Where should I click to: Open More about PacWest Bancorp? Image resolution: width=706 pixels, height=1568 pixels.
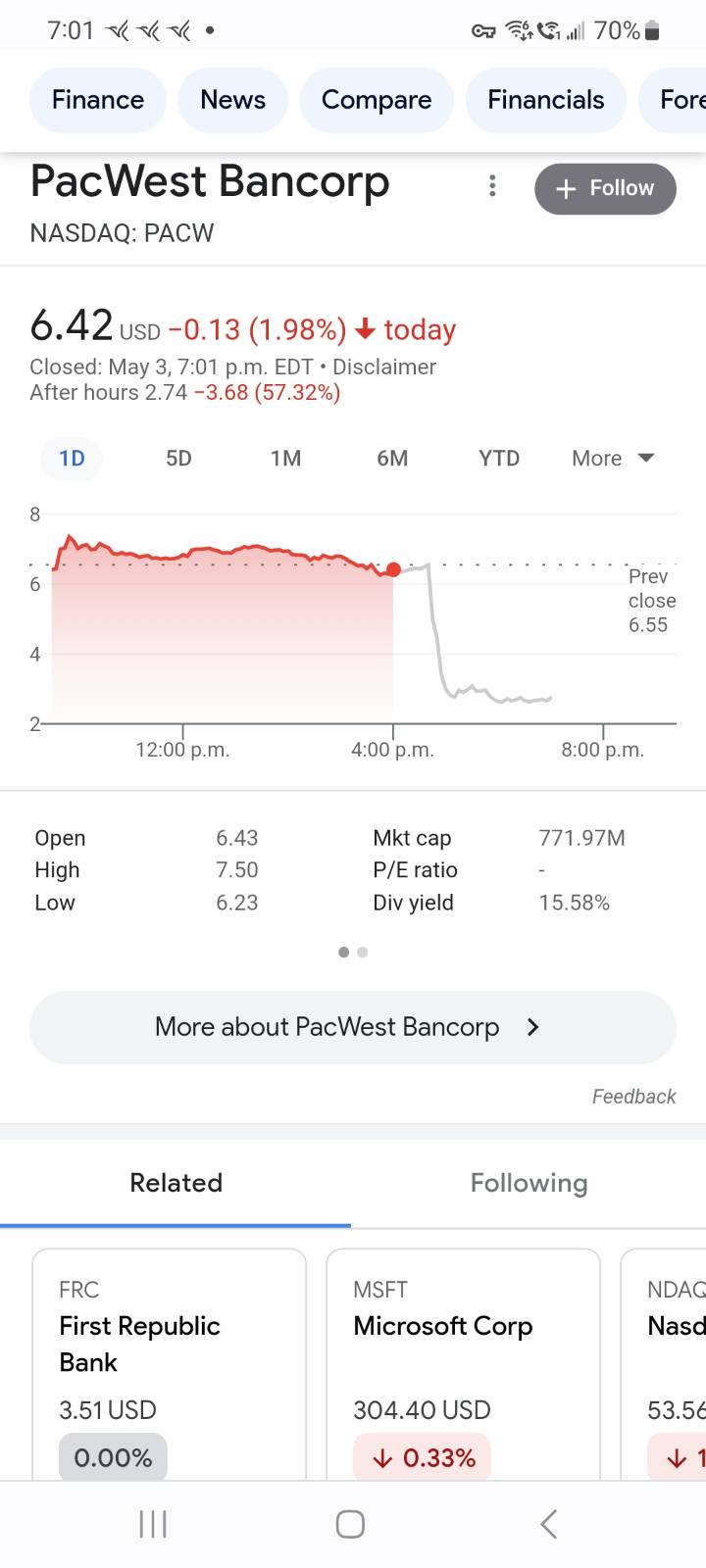click(x=353, y=1027)
